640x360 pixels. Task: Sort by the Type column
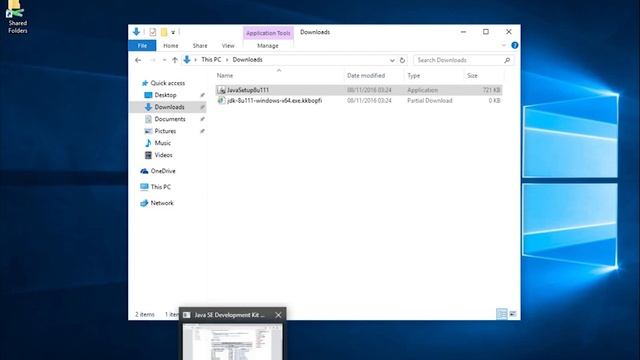pos(434,76)
